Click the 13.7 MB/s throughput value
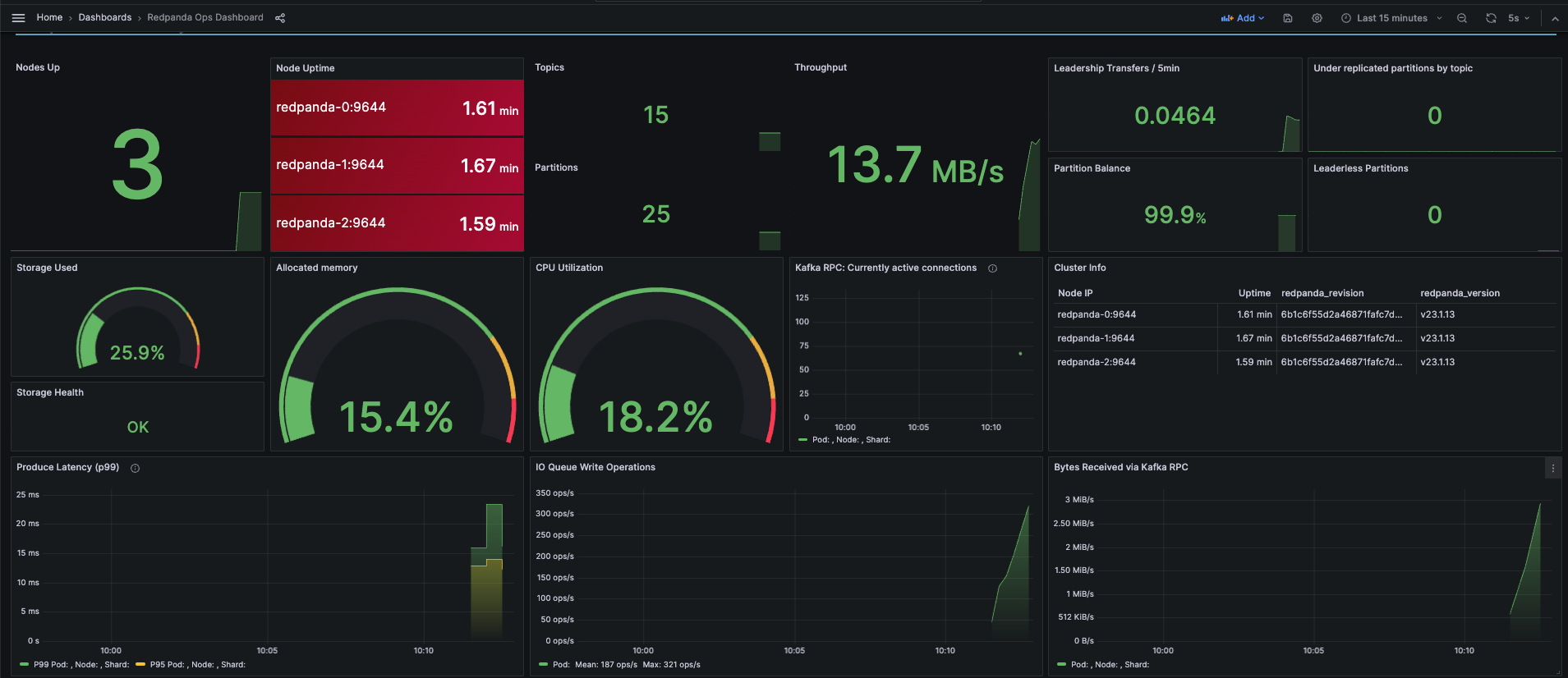This screenshot has width=1568, height=678. point(915,166)
